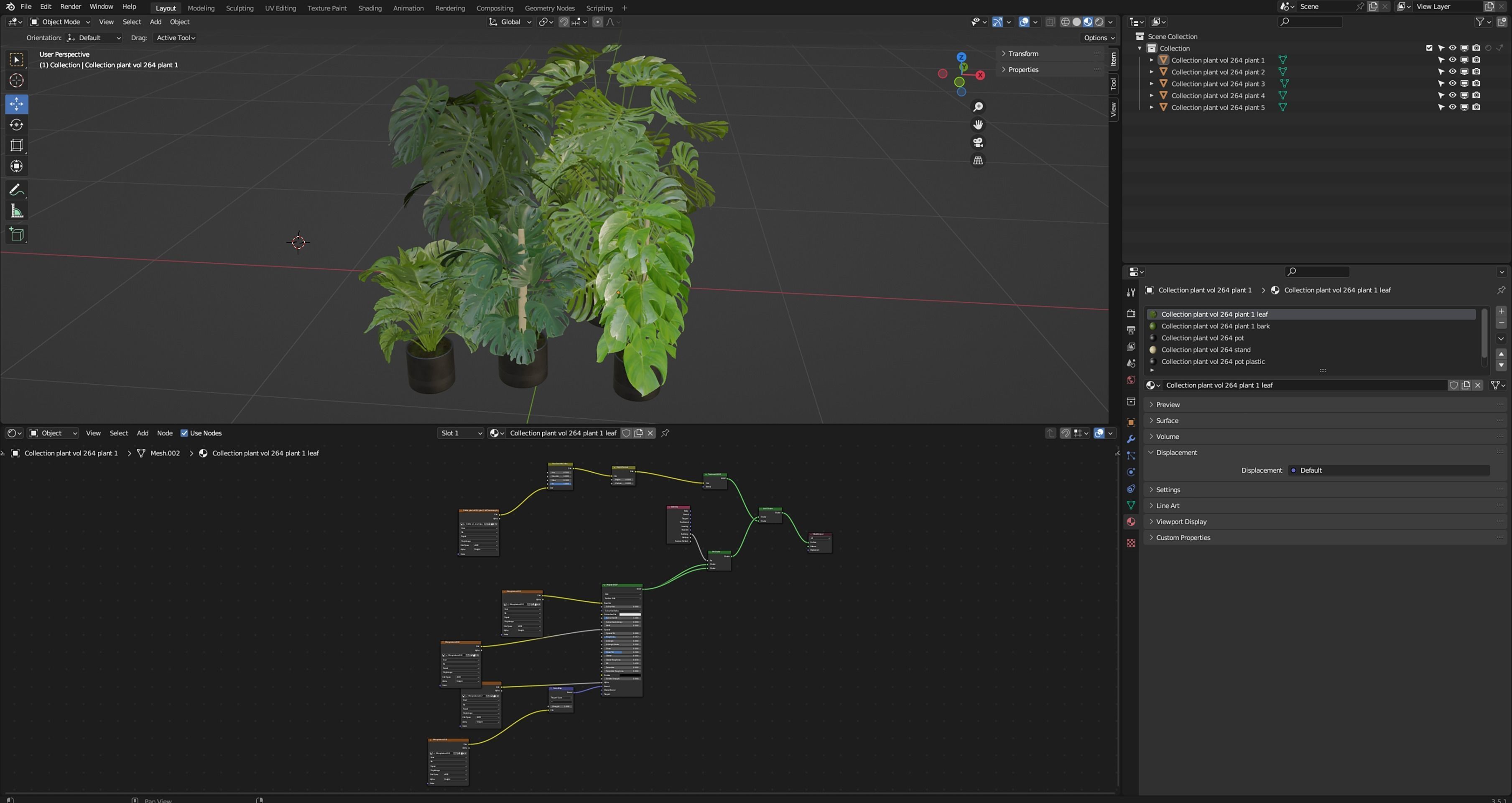Click the pan hand icon in viewport
Viewport: 1512px width, 803px height.
click(x=978, y=125)
